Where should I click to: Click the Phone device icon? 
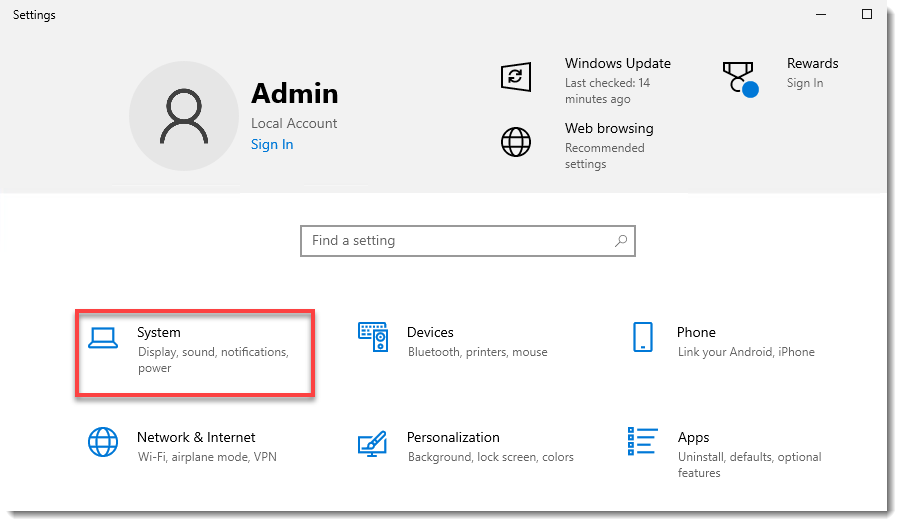point(643,337)
